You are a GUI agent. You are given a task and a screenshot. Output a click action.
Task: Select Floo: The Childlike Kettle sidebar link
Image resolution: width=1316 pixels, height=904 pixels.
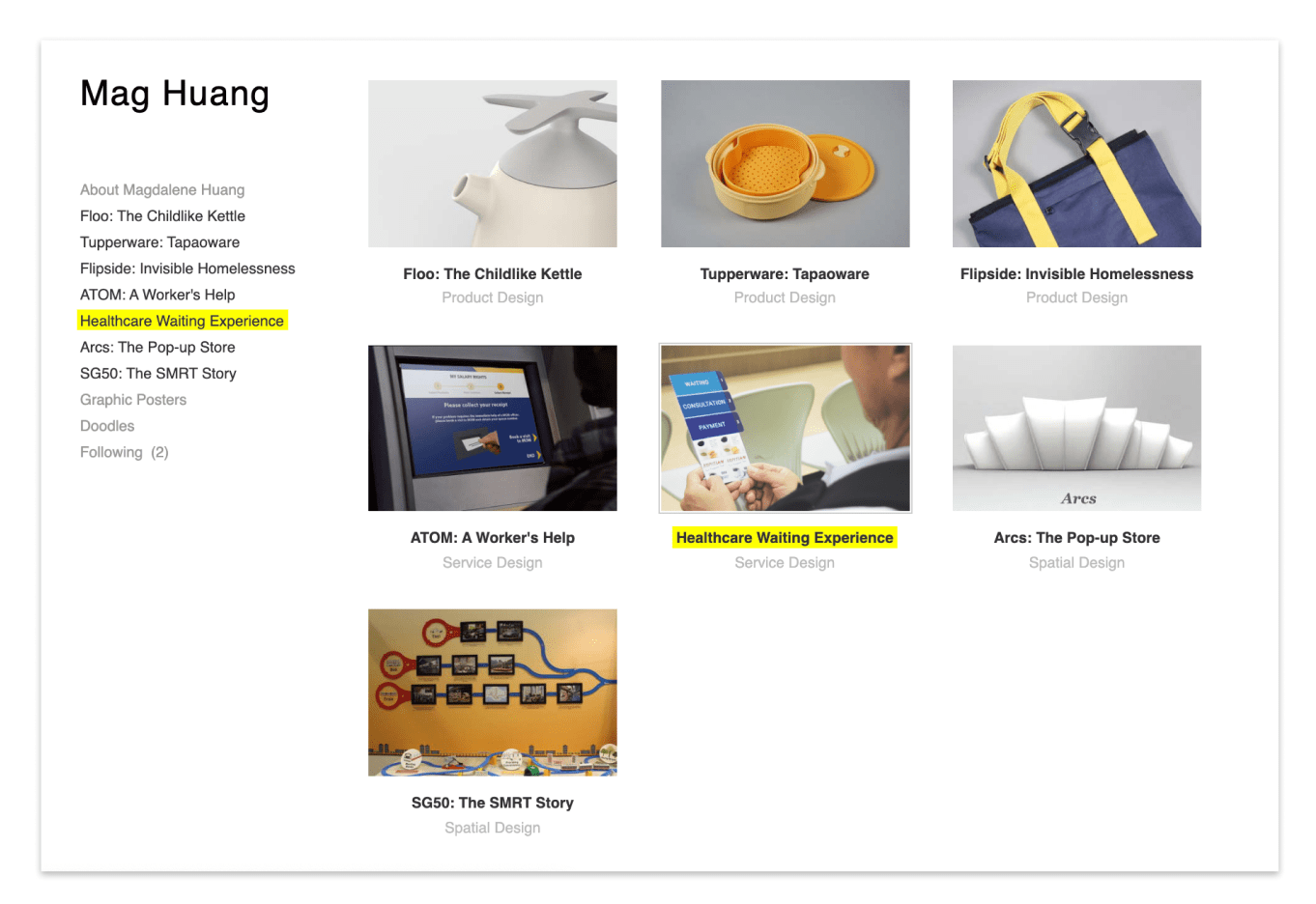[x=162, y=215]
